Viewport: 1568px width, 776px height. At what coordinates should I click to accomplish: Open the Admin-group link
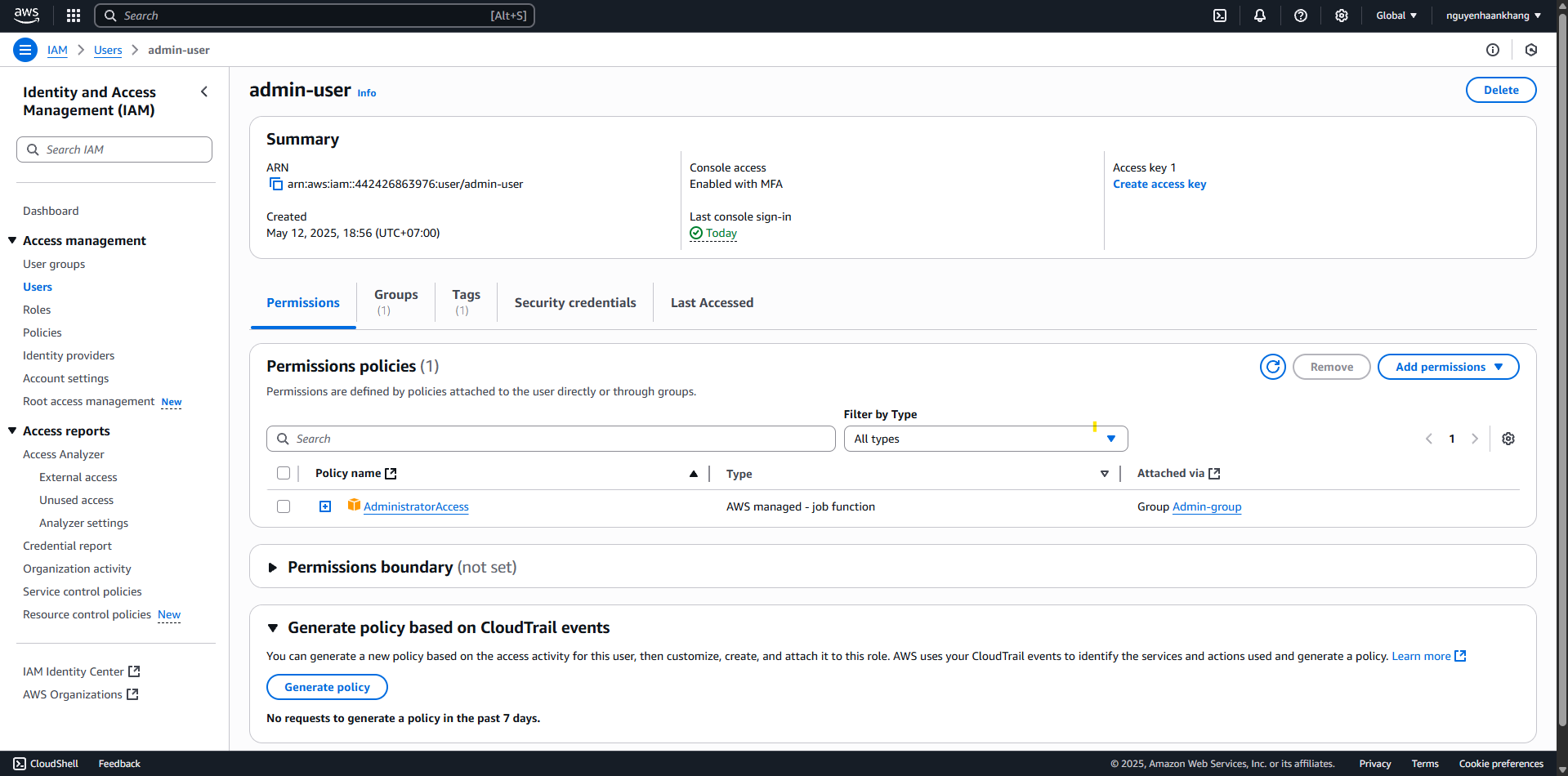(1207, 506)
